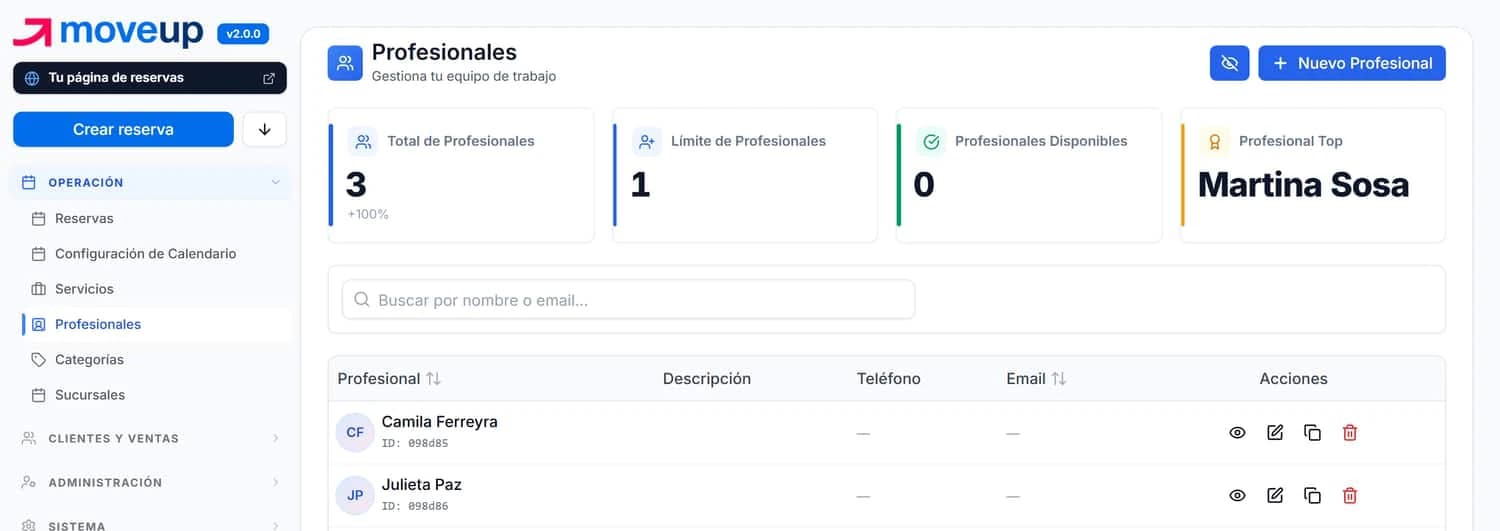Sort table by Profesional column

tap(389, 379)
